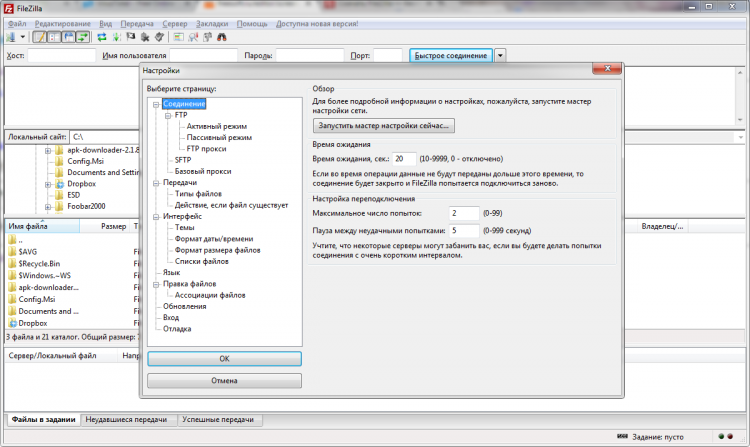750x447 pixels.
Task: Toggle transfer queue display icon
Action: pos(83,37)
